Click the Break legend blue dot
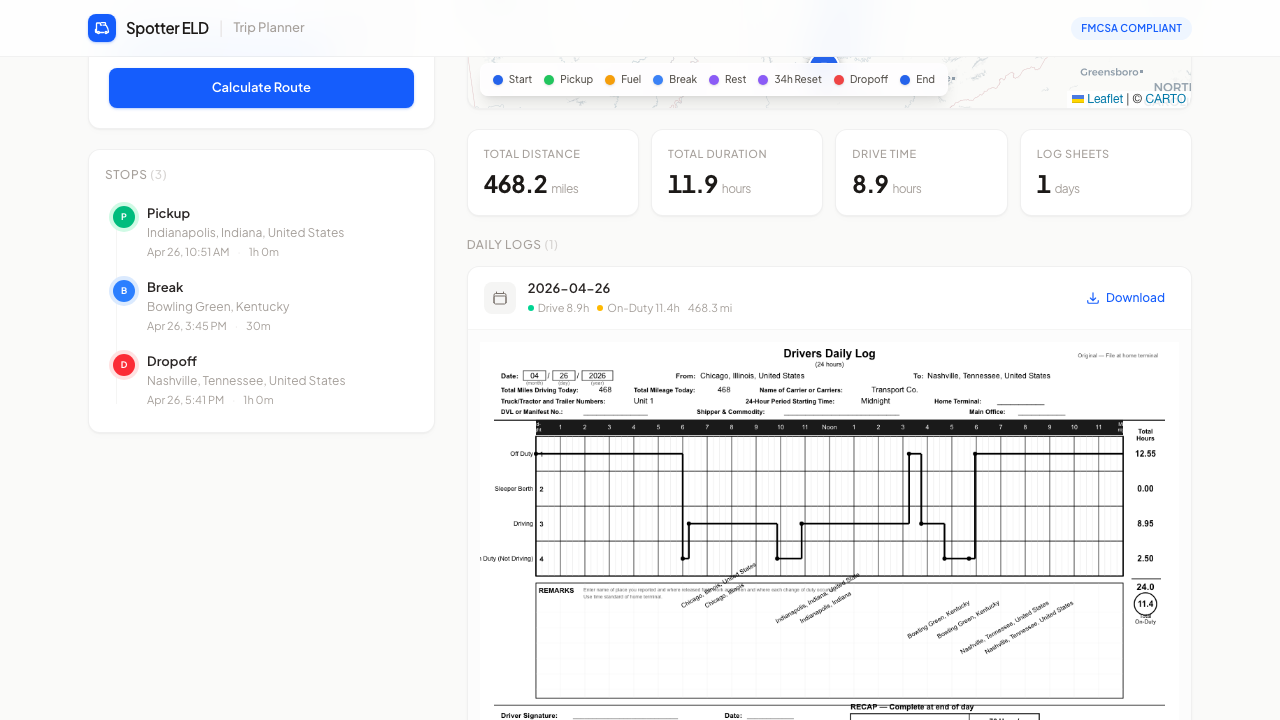Image resolution: width=1280 pixels, height=720 pixels. [x=658, y=80]
